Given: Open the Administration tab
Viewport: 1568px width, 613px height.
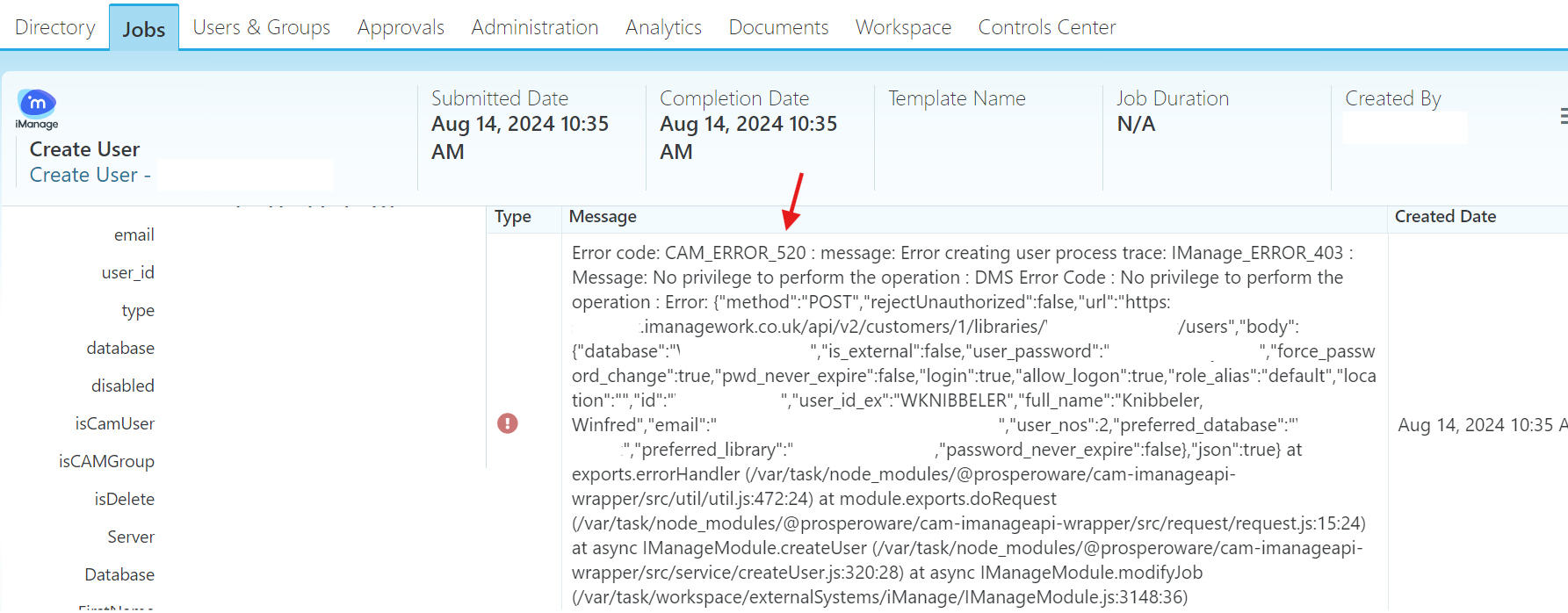Looking at the screenshot, I should tap(534, 27).
